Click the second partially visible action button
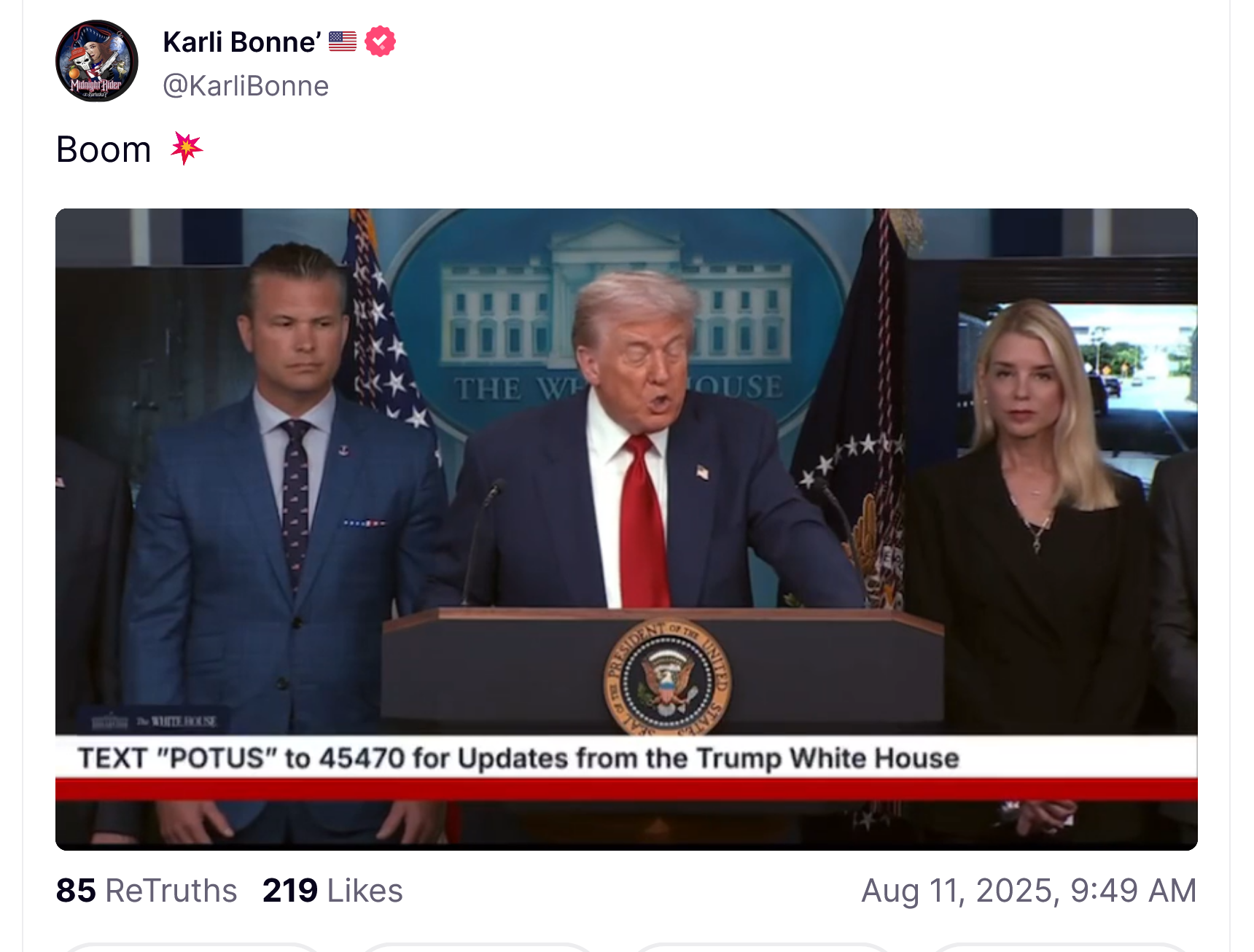This screenshot has height=952, width=1254. pos(477,947)
